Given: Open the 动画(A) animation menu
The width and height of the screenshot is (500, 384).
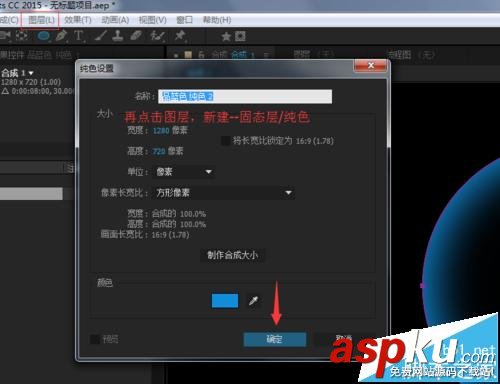Looking at the screenshot, I should [115, 20].
